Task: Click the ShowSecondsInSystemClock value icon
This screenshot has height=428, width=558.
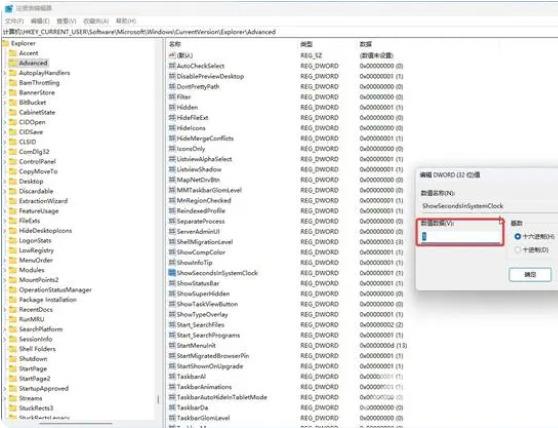Action: tap(172, 273)
